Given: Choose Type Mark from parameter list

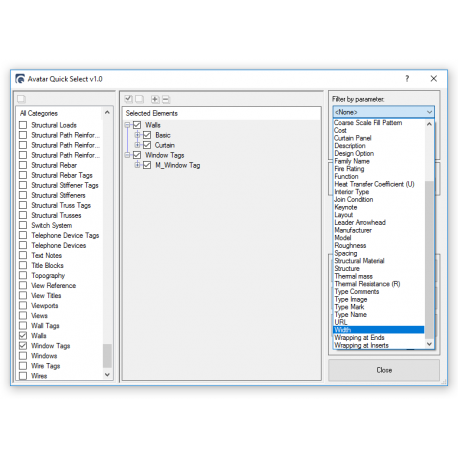Looking at the screenshot, I should tap(349, 307).
